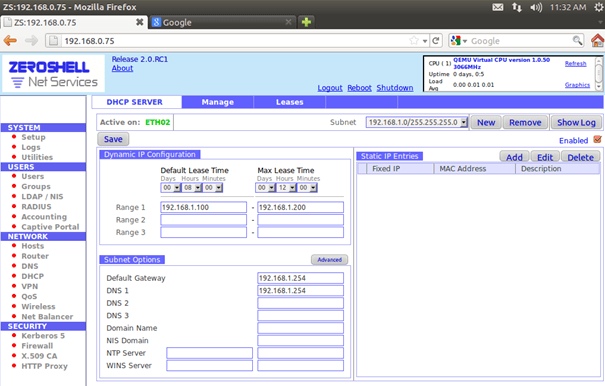Open Max Lease Time Hours dropdown

coord(286,188)
